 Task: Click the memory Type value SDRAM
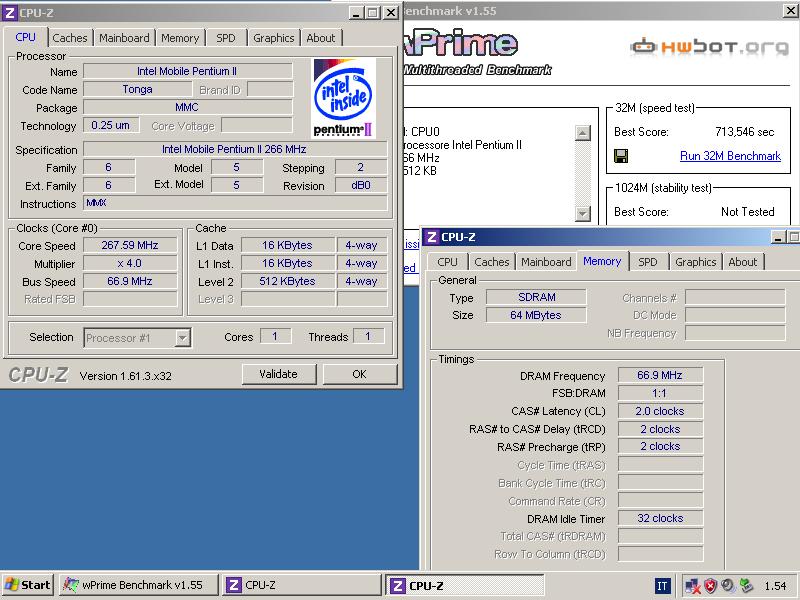(536, 297)
